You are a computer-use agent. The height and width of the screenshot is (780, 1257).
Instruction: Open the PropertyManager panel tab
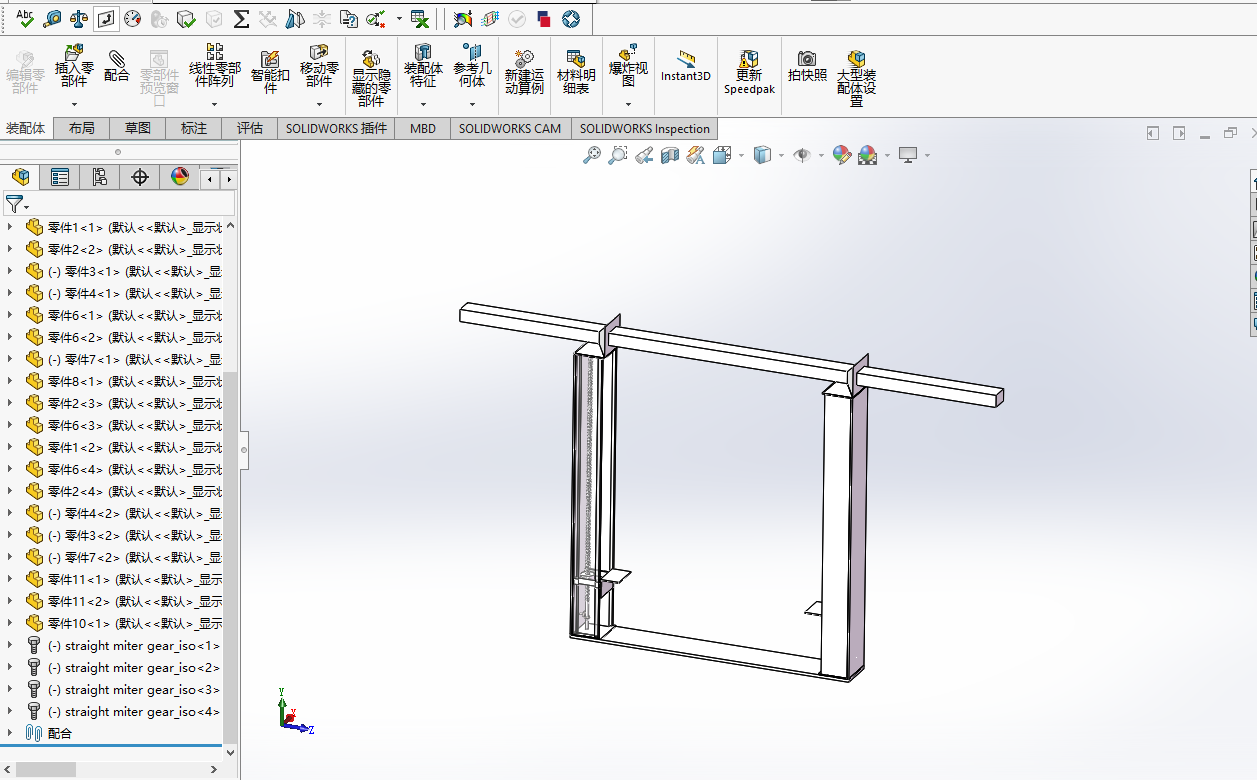point(60,178)
